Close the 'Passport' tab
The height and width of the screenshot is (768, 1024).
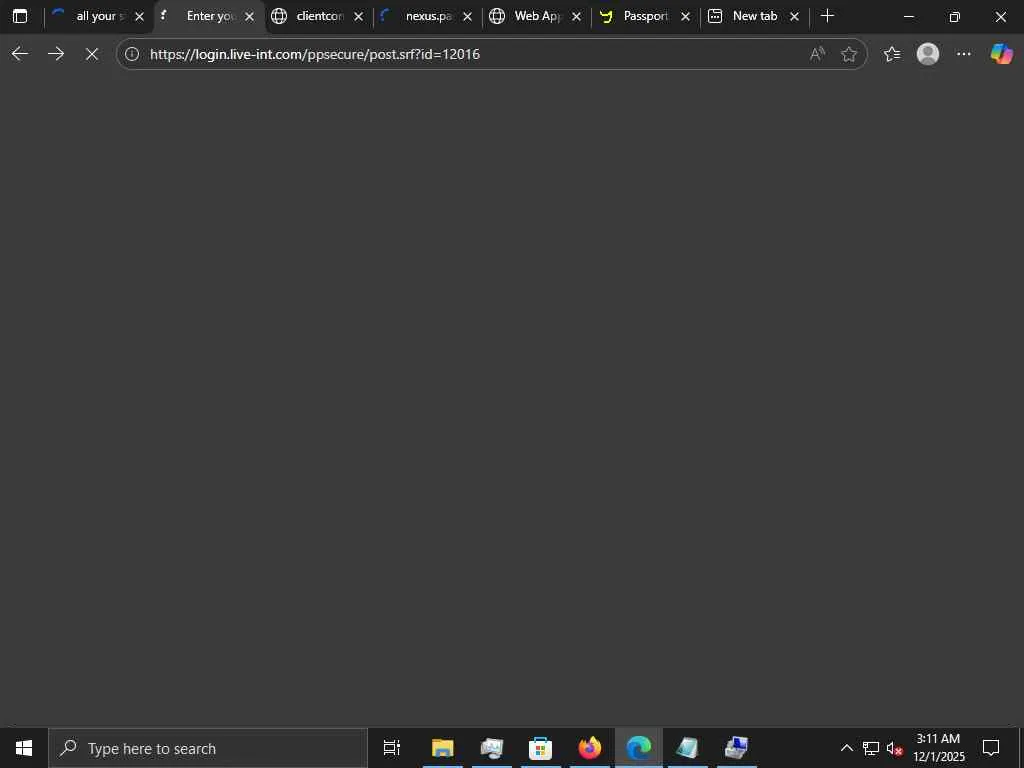click(x=685, y=17)
